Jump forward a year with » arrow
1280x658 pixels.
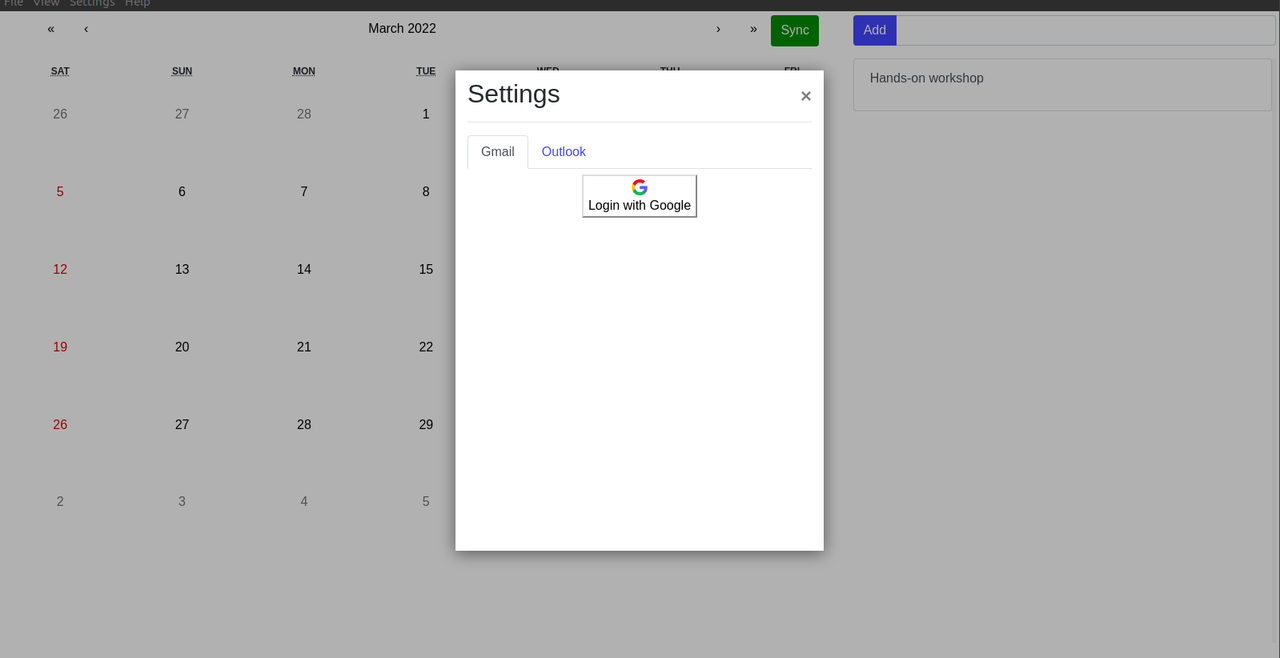pos(753,29)
